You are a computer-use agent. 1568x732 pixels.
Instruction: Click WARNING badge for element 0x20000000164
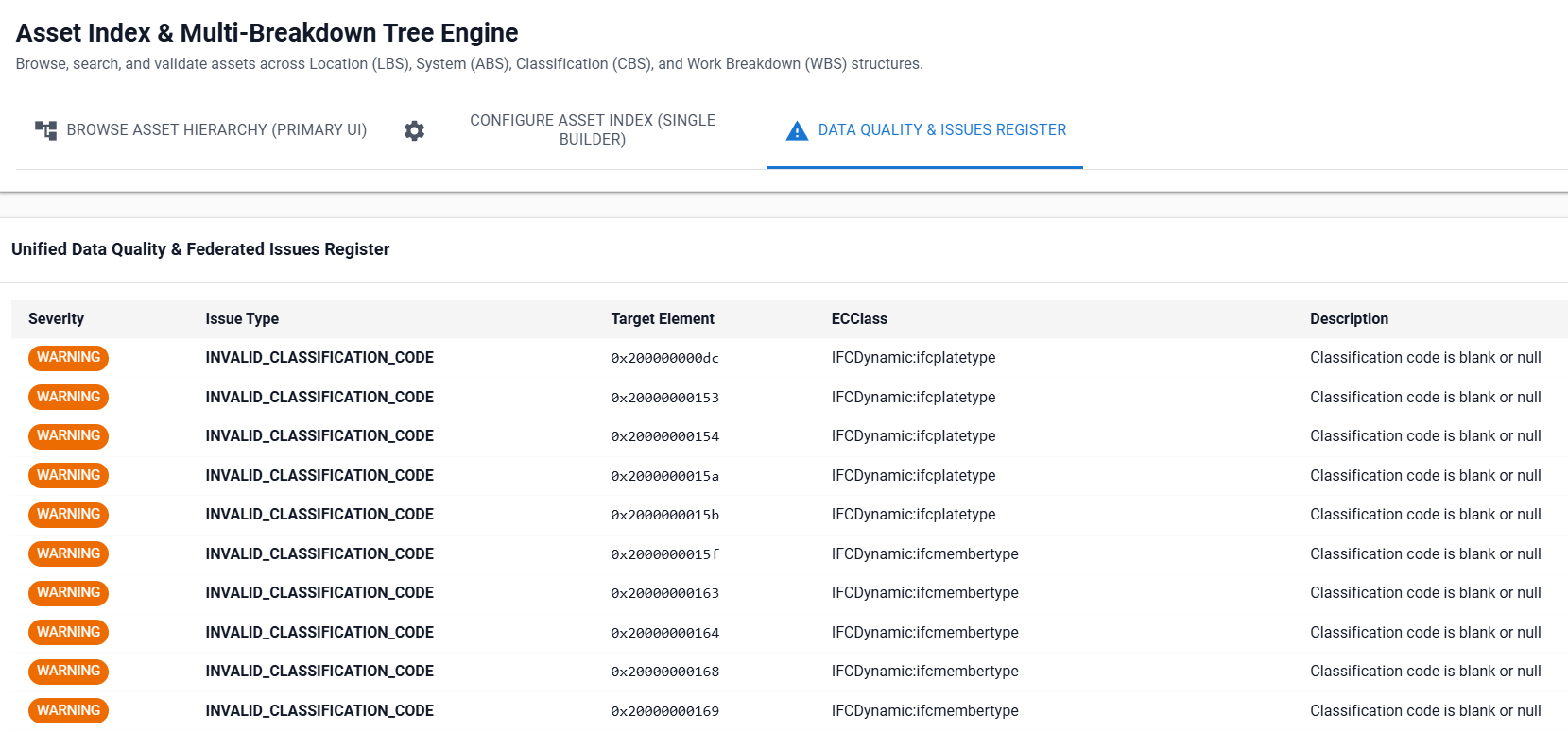(x=68, y=632)
